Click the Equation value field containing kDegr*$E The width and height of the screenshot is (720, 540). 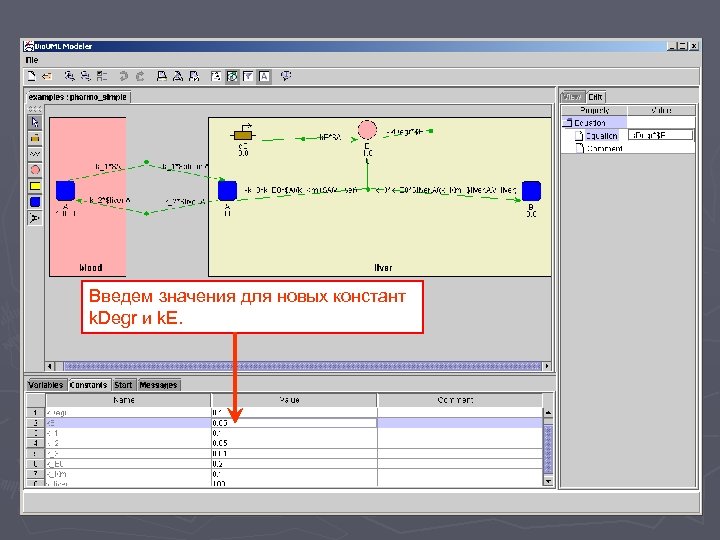660,135
